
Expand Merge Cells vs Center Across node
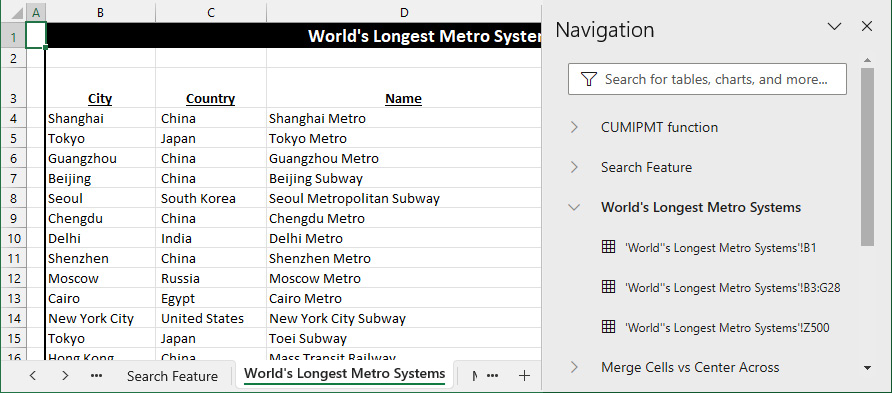[574, 367]
